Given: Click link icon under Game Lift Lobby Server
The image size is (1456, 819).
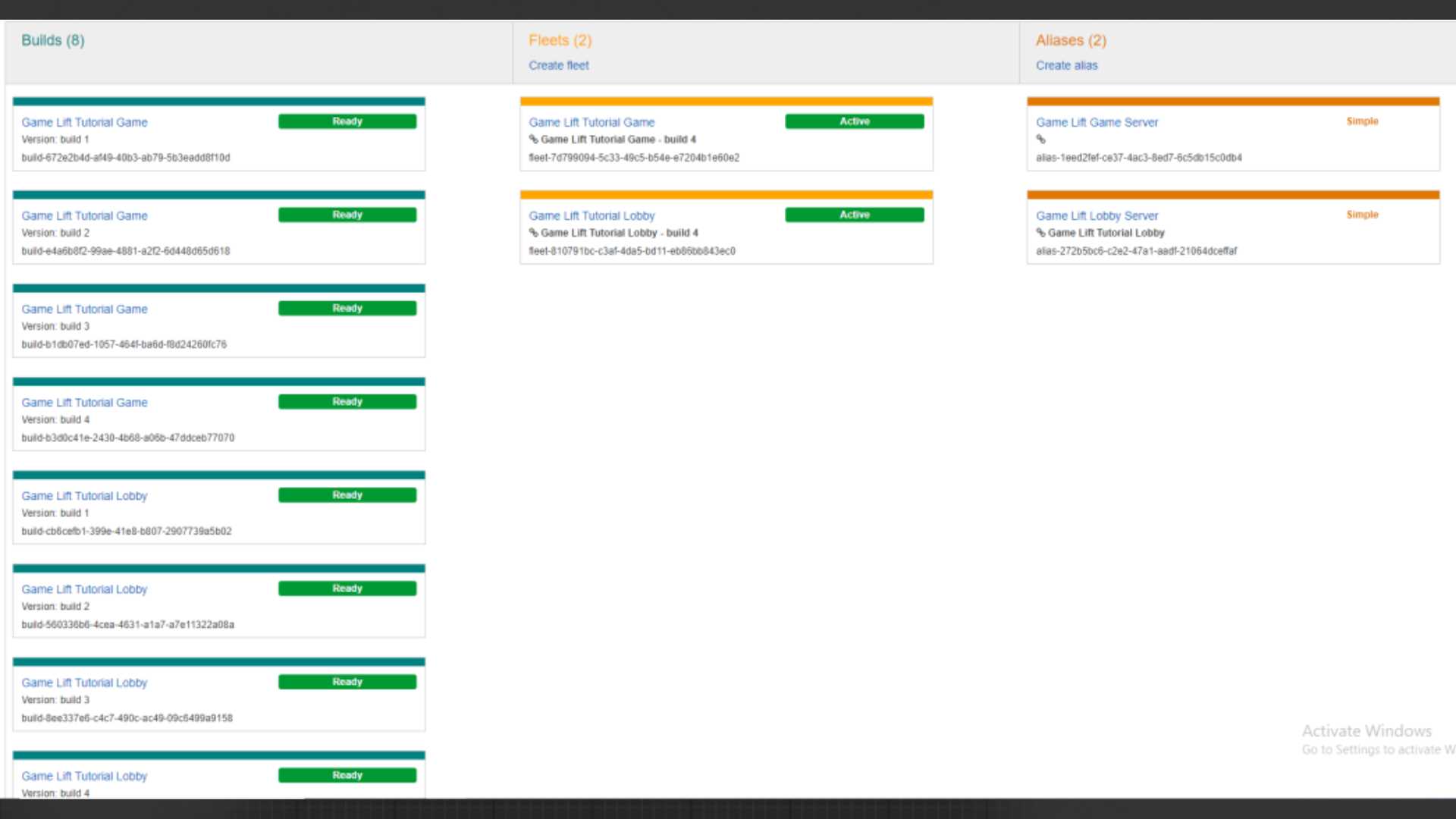Looking at the screenshot, I should click(1040, 233).
